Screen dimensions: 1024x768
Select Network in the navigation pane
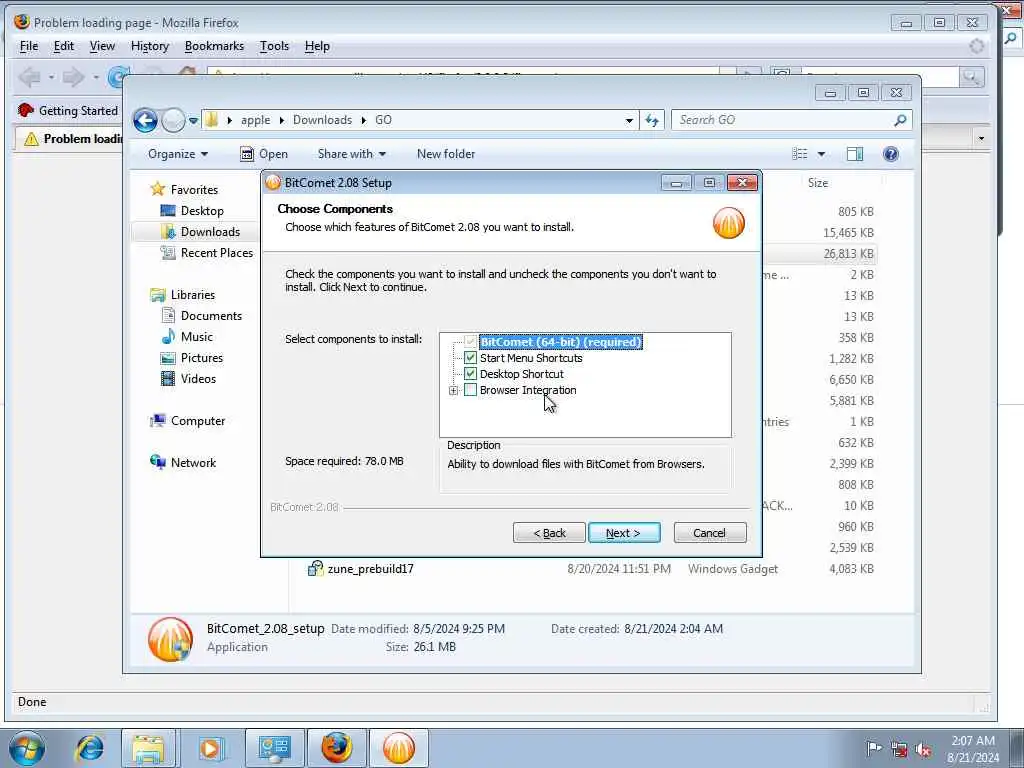(x=193, y=463)
